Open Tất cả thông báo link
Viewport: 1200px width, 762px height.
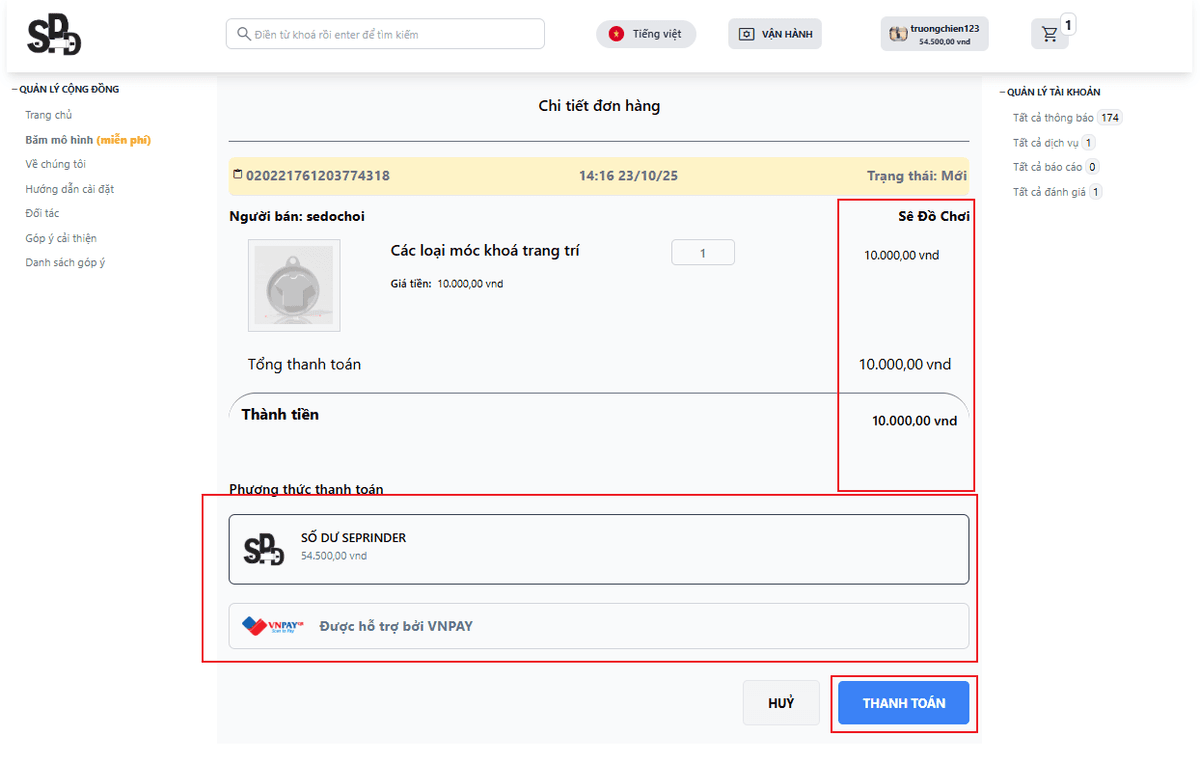tap(1053, 118)
